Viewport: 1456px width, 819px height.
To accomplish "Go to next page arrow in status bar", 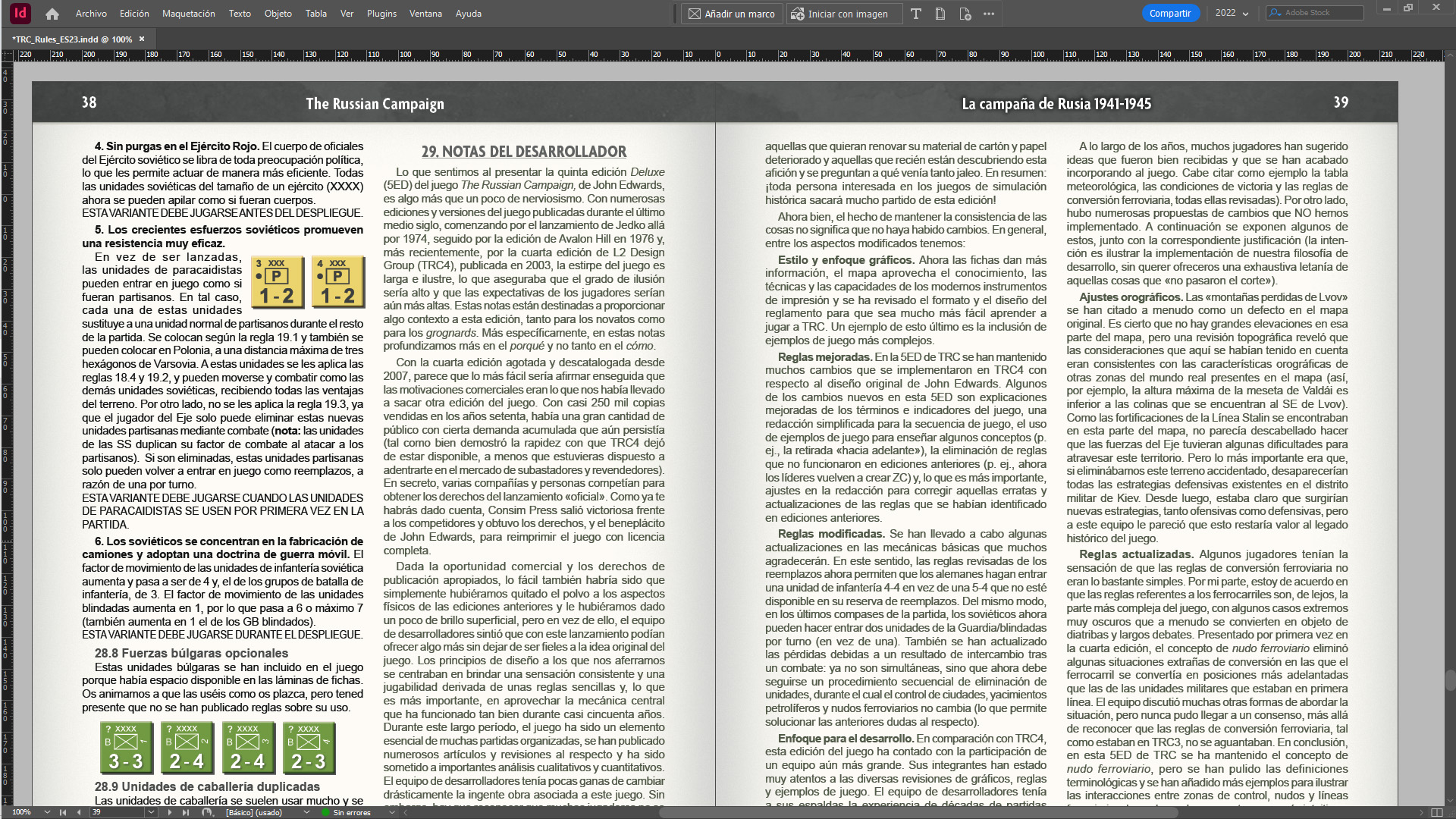I will click(x=169, y=812).
